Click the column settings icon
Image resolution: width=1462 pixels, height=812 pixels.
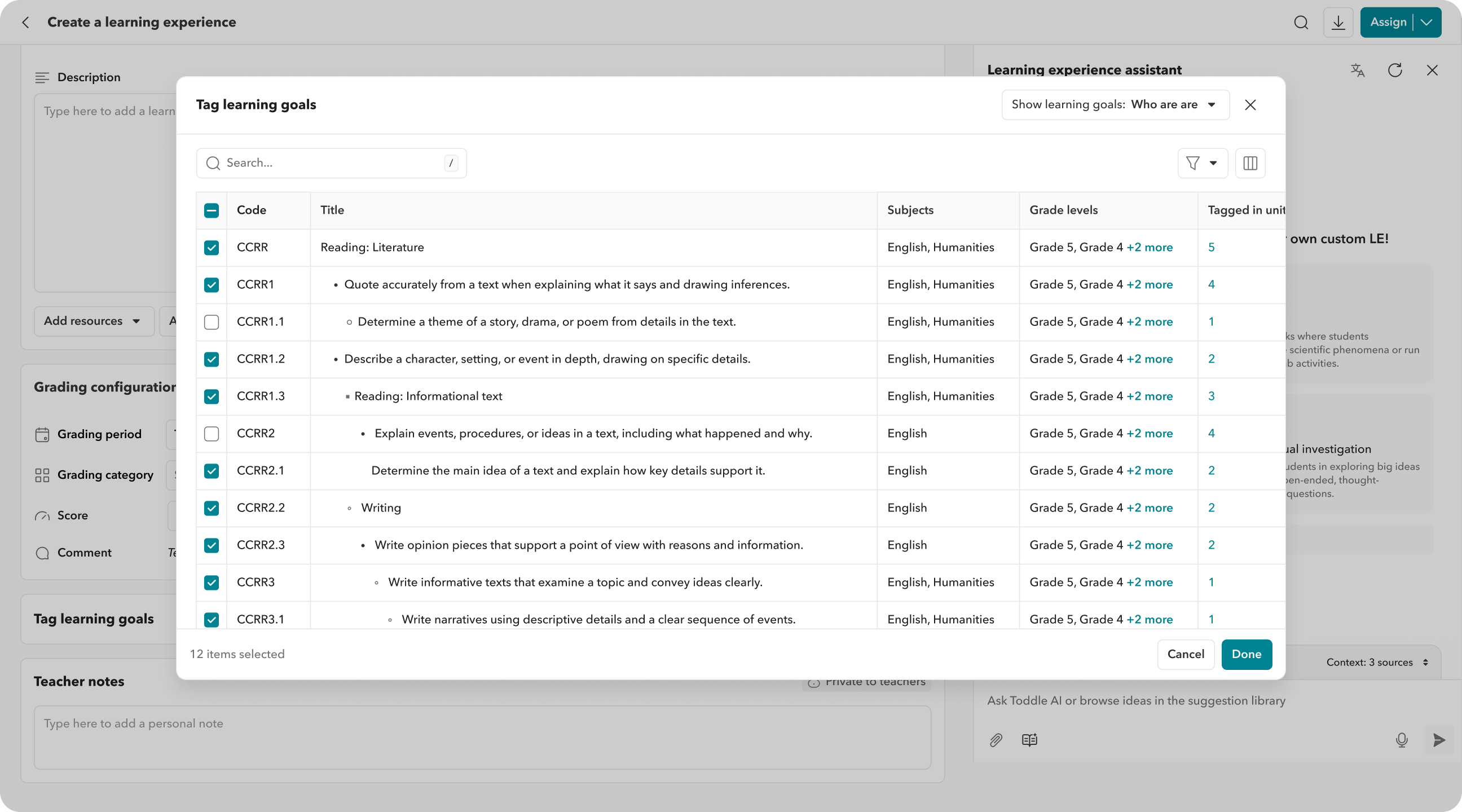click(1250, 164)
